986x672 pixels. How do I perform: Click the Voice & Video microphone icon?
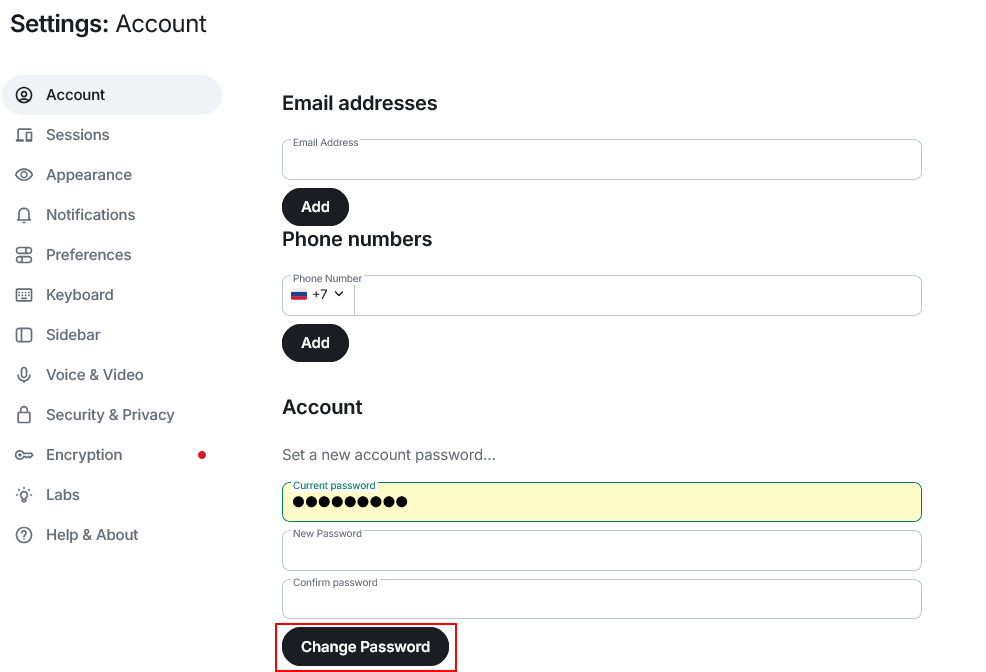24,375
